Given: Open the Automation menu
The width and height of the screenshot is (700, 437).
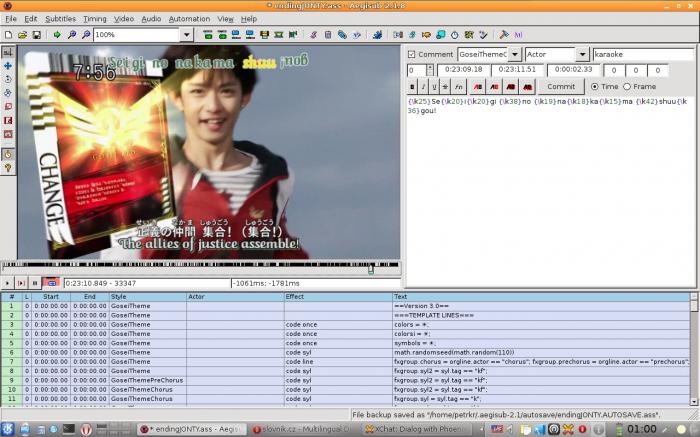Looking at the screenshot, I should click(x=189, y=19).
